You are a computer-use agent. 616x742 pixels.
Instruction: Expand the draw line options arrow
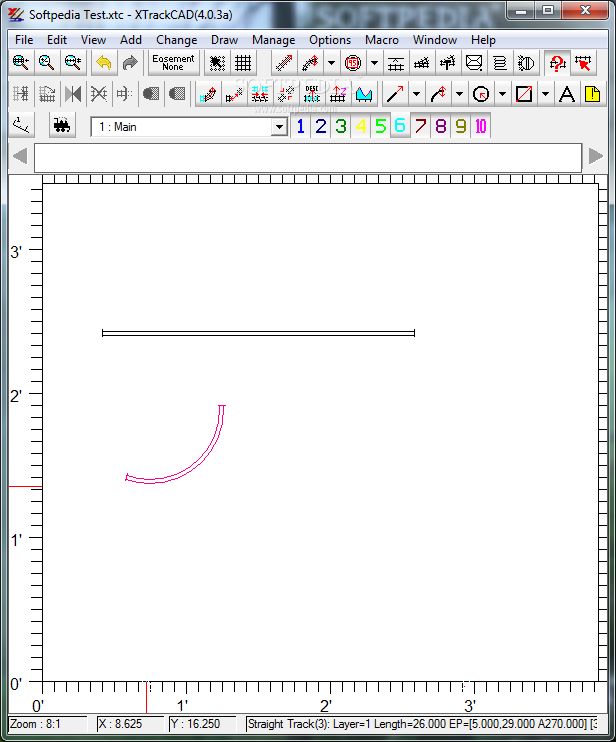(416, 94)
